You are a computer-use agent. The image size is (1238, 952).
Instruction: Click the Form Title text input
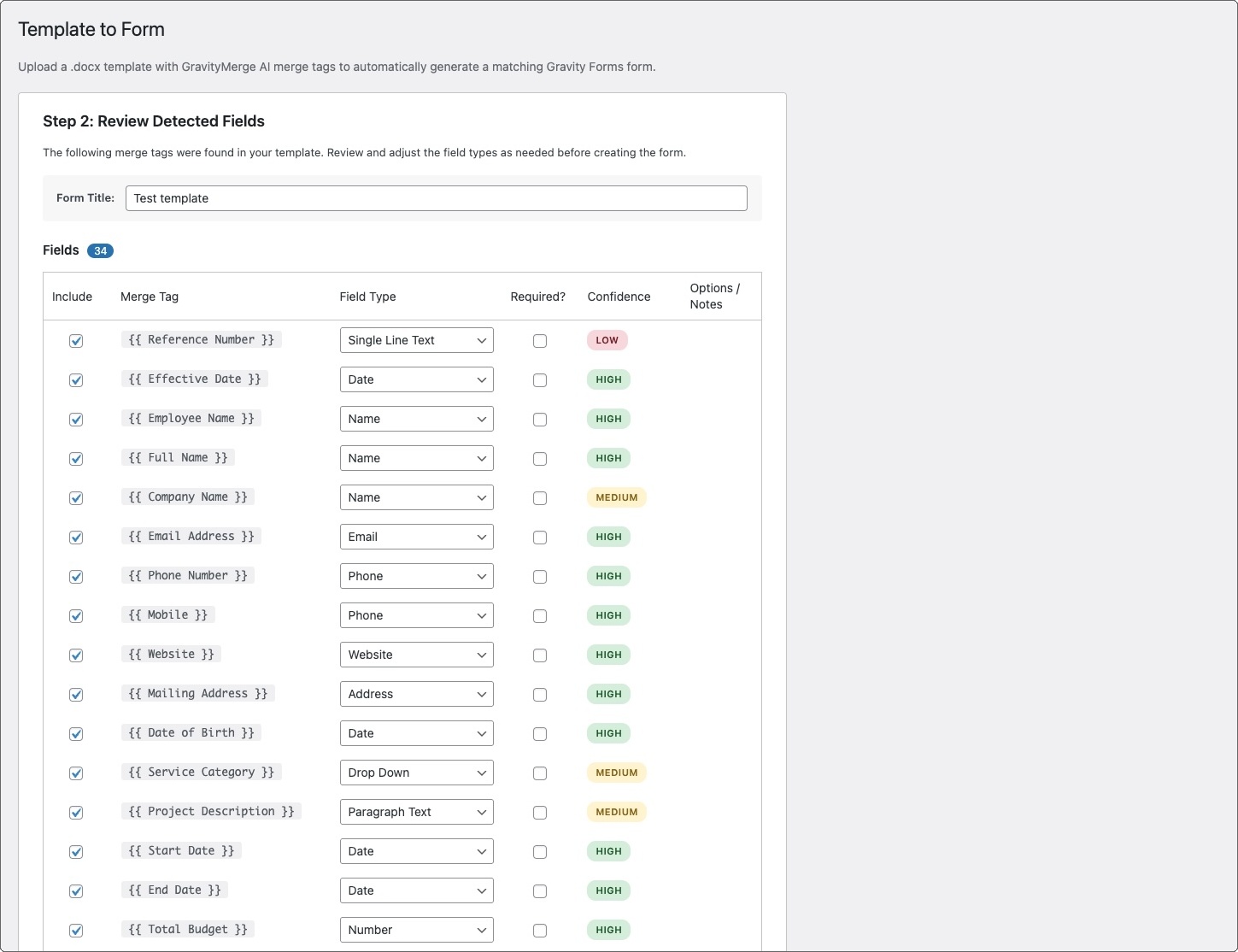(436, 198)
